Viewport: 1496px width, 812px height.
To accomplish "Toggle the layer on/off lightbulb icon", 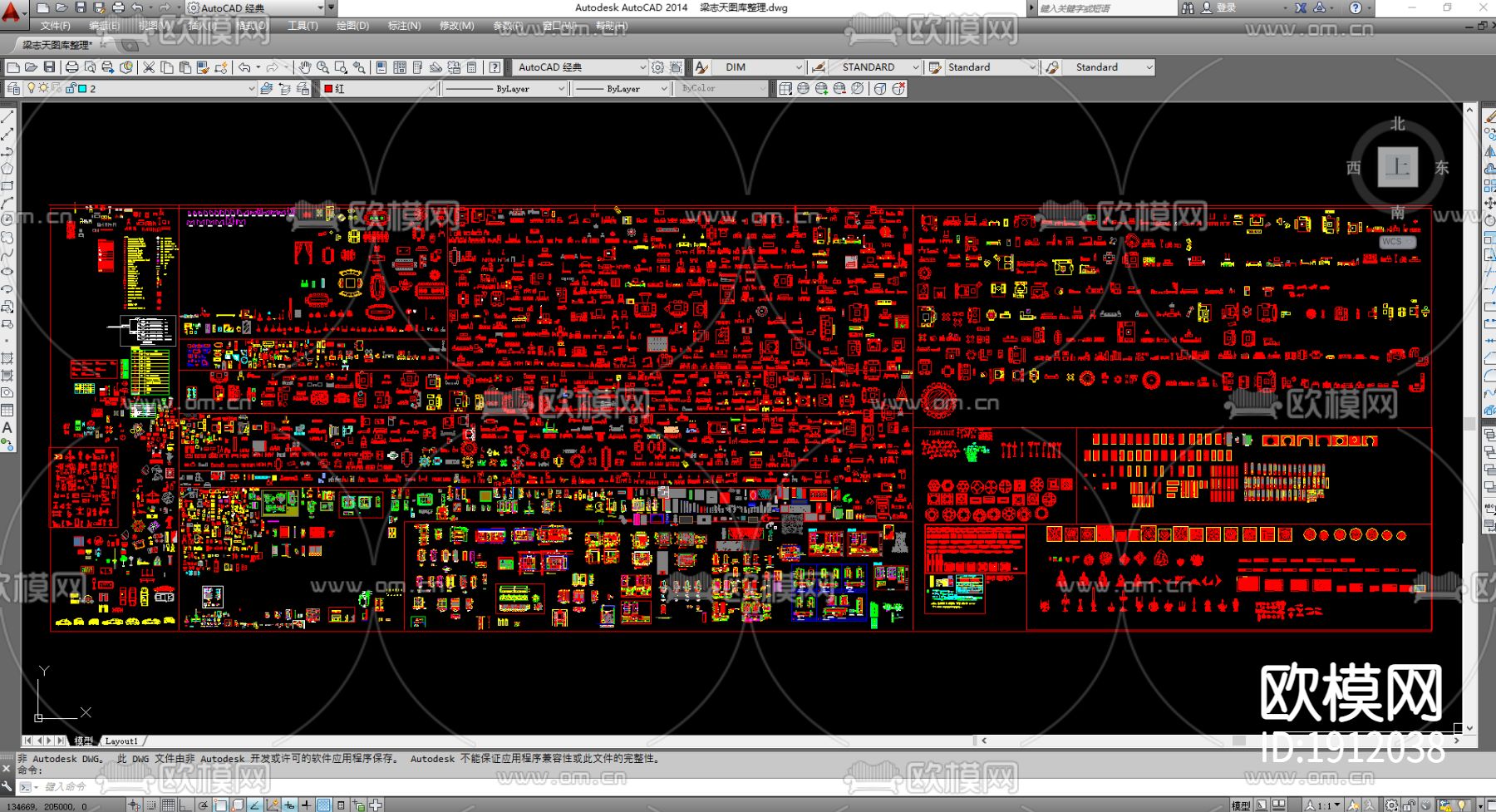I will pyautogui.click(x=32, y=88).
